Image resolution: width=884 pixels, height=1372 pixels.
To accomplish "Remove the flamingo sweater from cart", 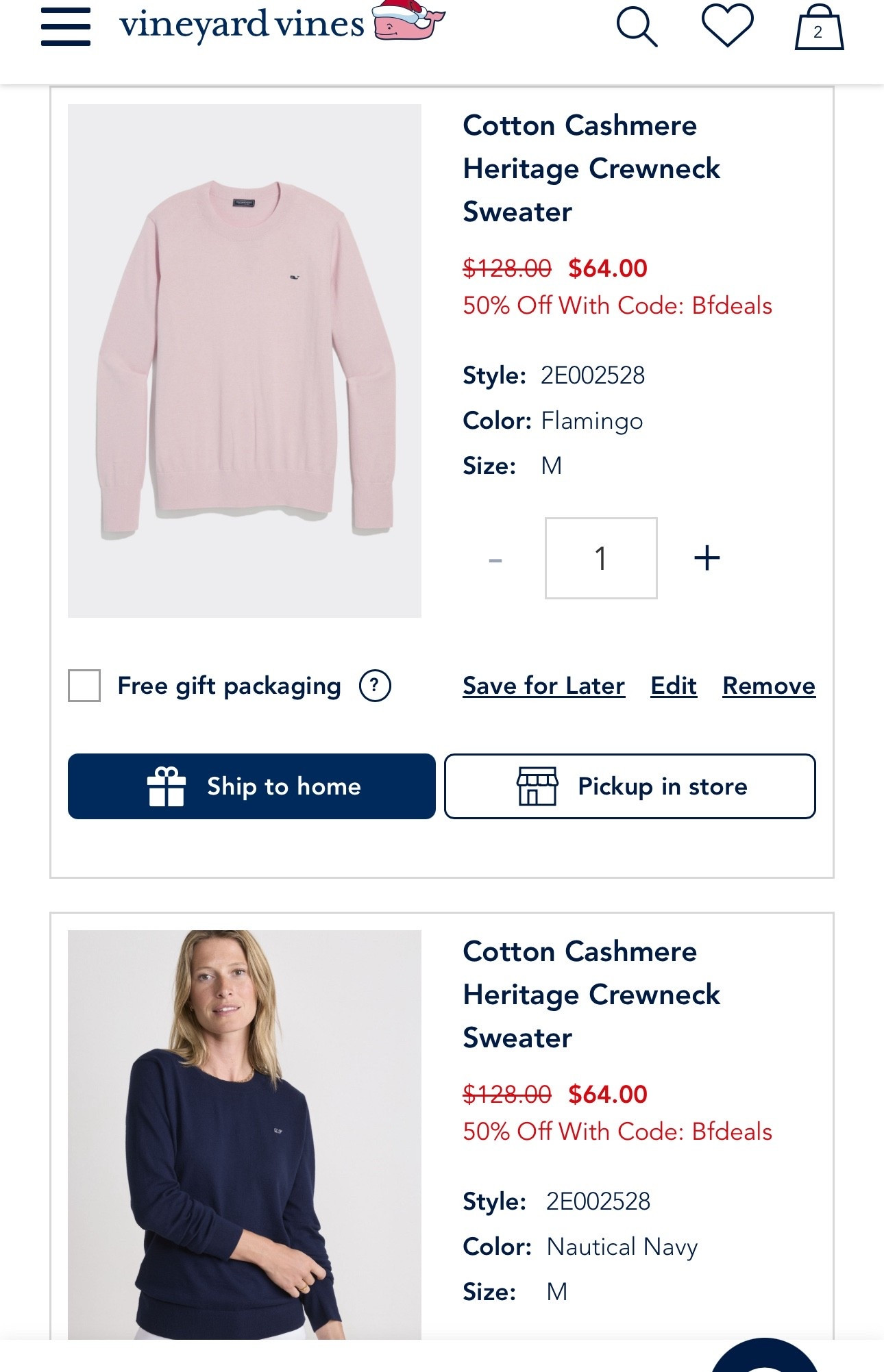I will (x=768, y=686).
